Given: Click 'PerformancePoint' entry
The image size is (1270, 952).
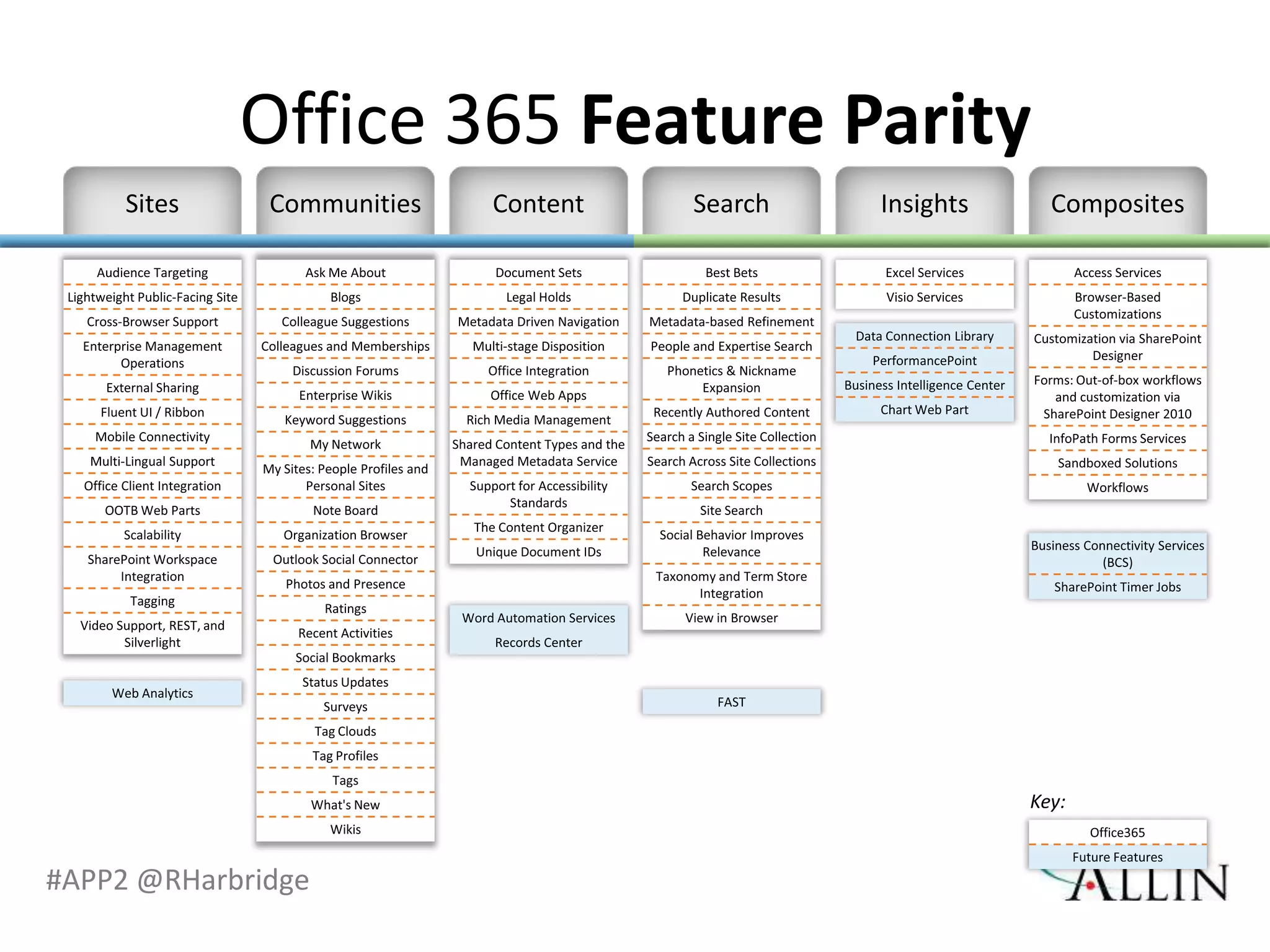Looking at the screenshot, I should [x=925, y=361].
